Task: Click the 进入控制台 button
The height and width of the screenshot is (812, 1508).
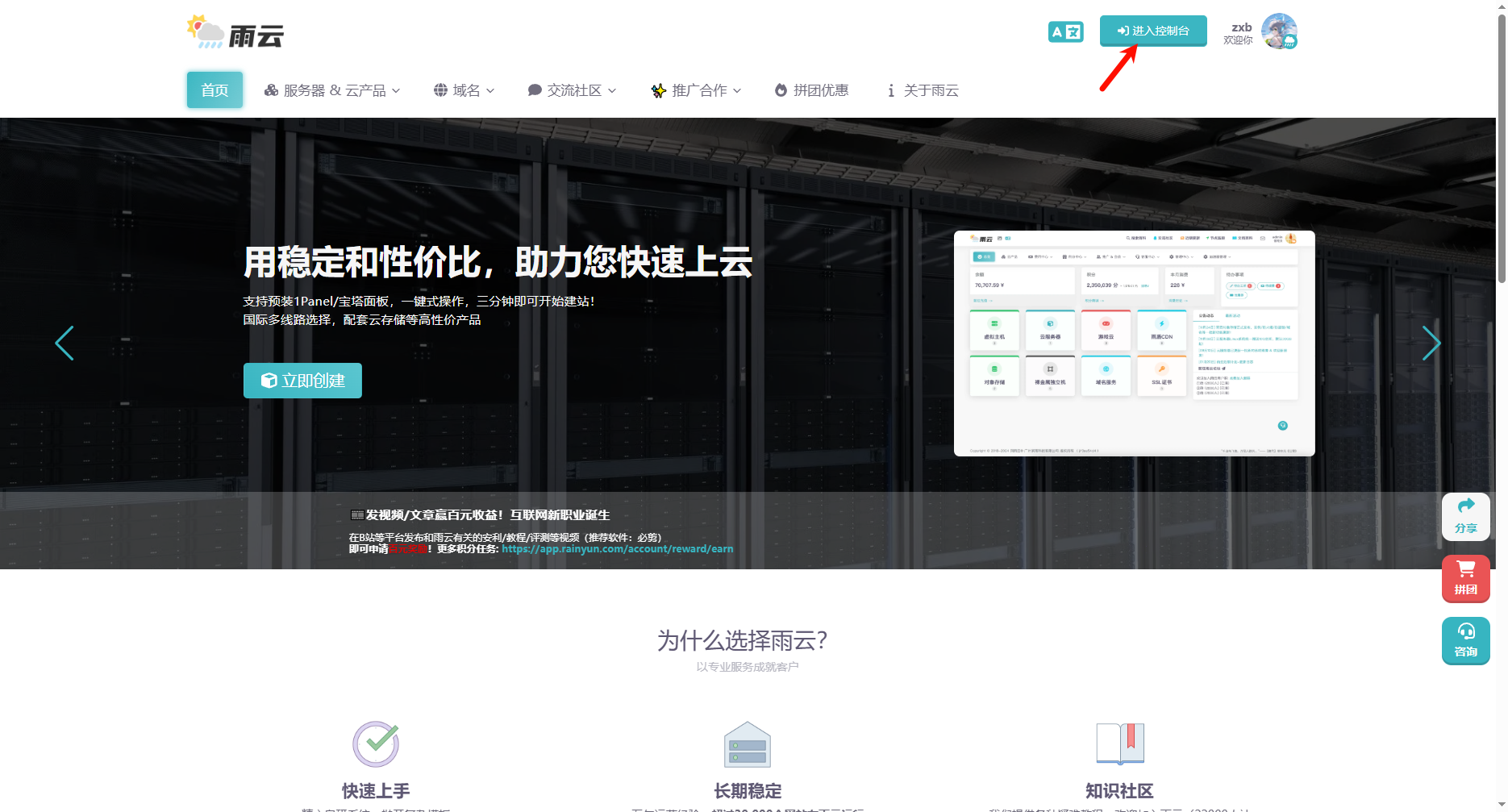Action: (x=1152, y=31)
